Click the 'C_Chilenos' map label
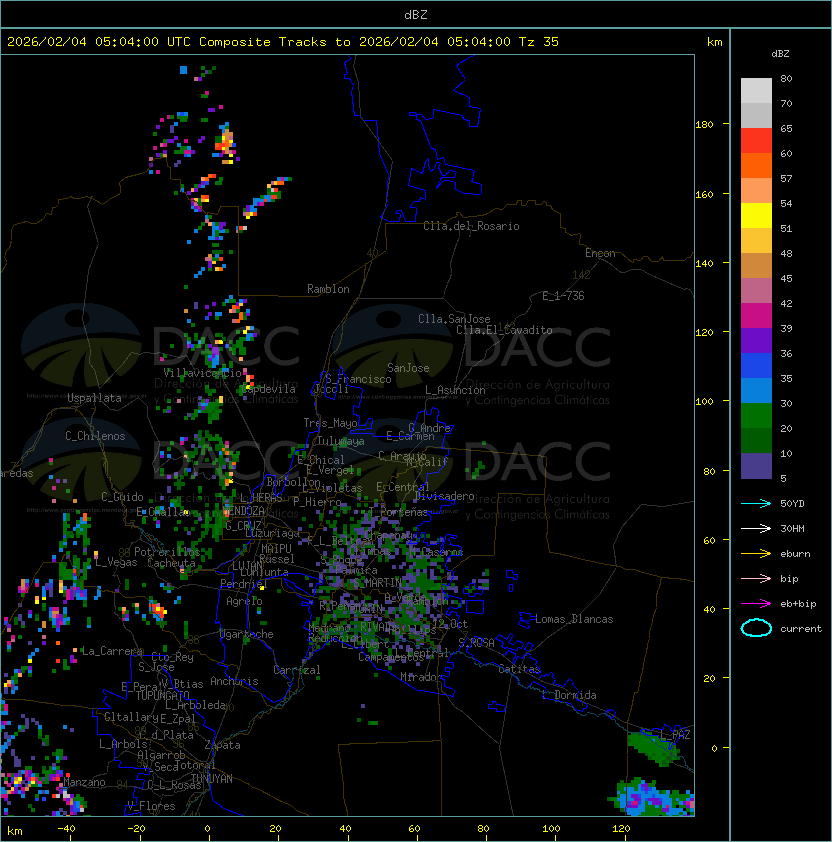 (x=95, y=436)
